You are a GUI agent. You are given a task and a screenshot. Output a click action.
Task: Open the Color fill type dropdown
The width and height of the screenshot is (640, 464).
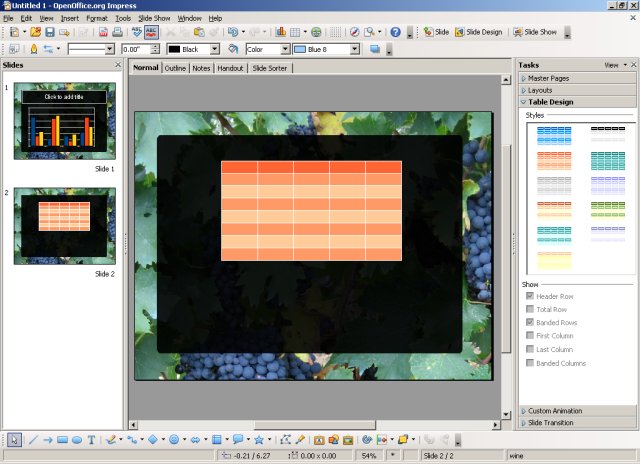285,49
